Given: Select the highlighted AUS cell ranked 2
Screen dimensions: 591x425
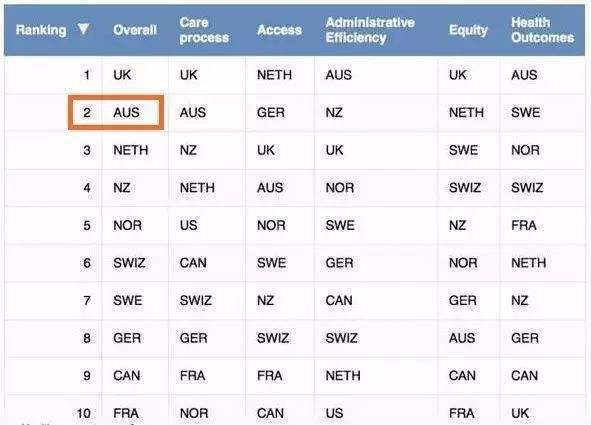Looking at the screenshot, I should (116, 112).
